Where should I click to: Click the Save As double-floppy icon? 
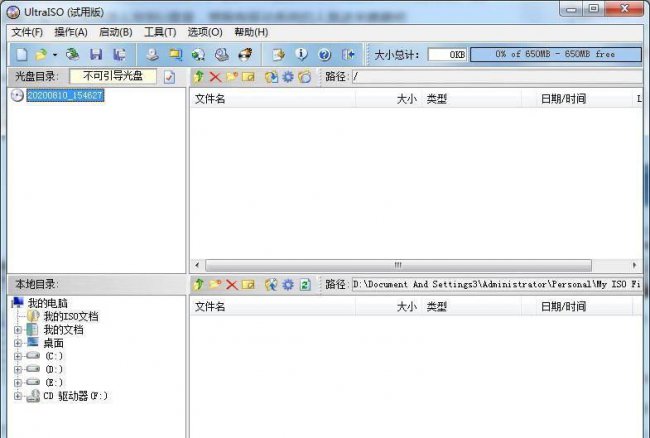point(120,54)
